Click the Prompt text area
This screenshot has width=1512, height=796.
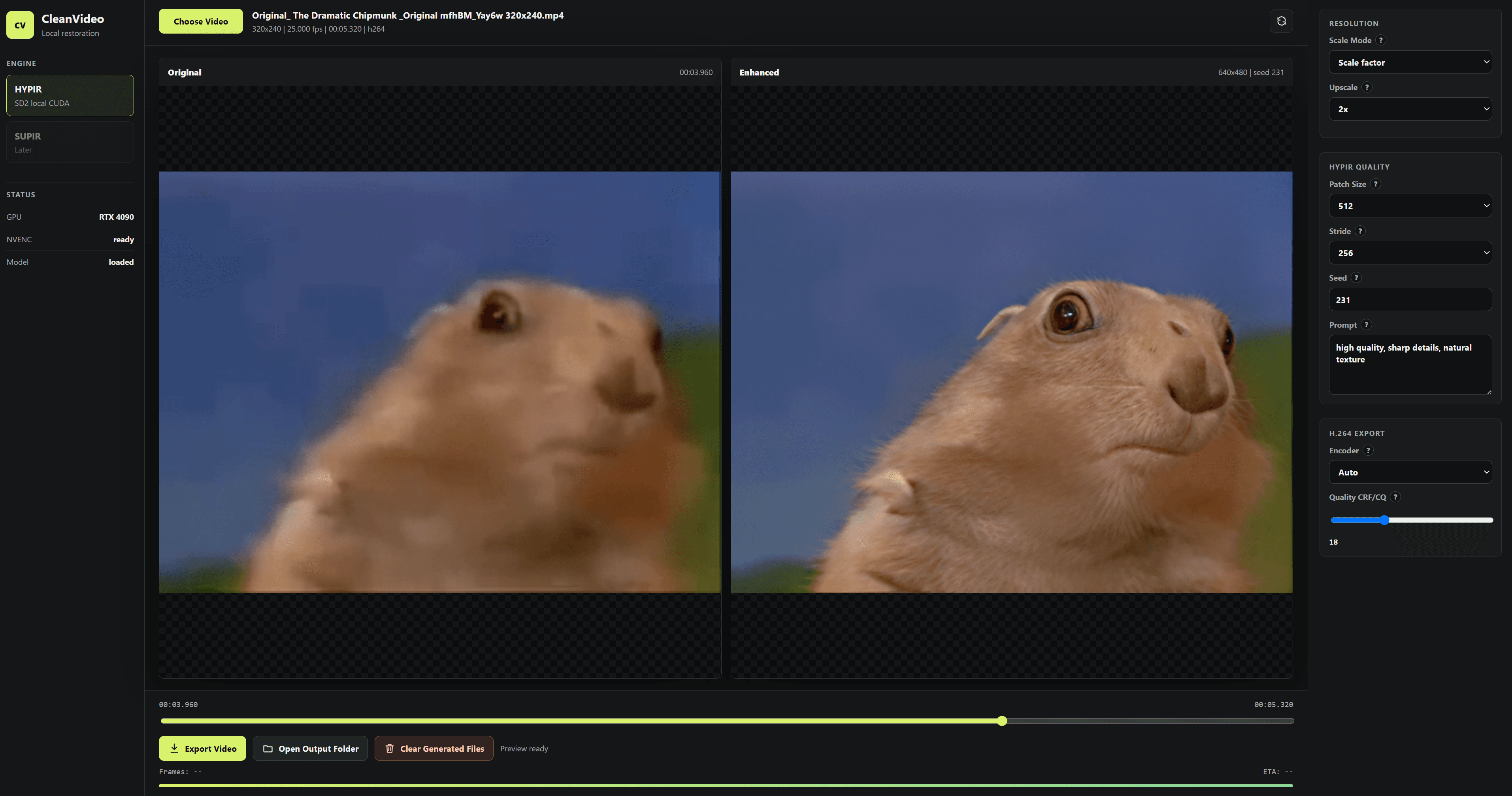[x=1410, y=365]
